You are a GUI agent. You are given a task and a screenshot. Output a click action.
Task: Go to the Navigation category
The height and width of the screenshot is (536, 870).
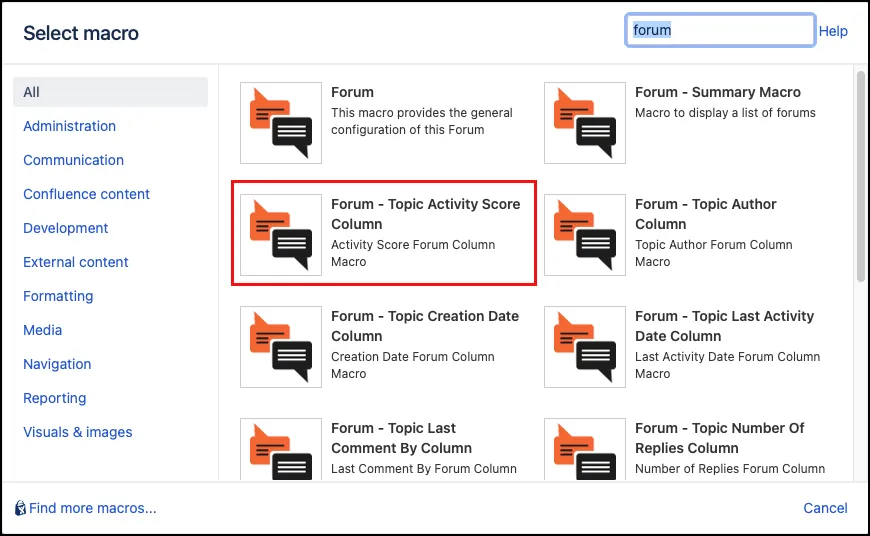point(57,364)
